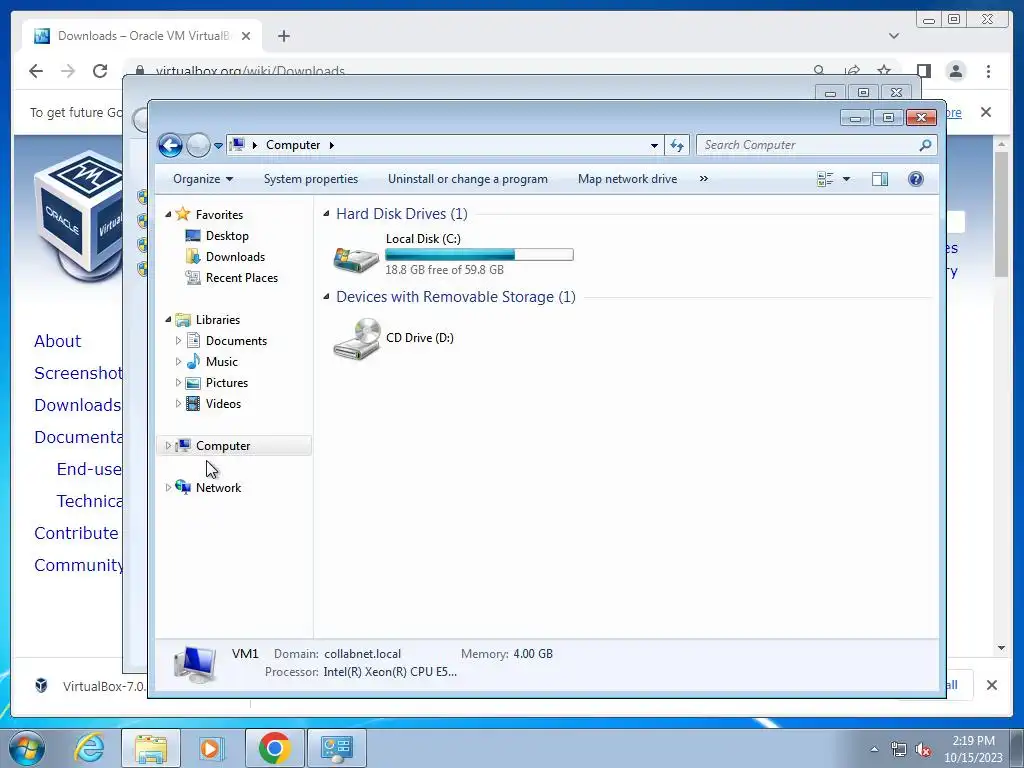Open recent pages dropdown next to forward arrow

218,146
